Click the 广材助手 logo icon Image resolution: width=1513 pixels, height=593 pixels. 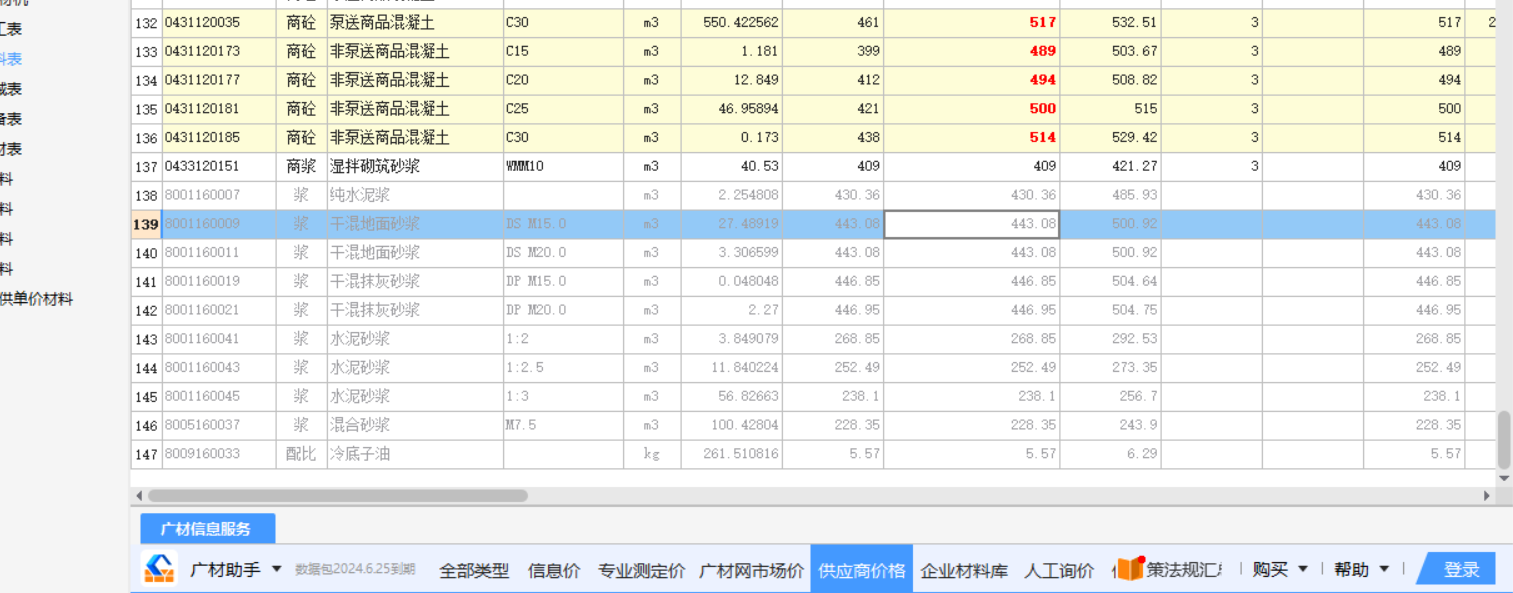[159, 569]
